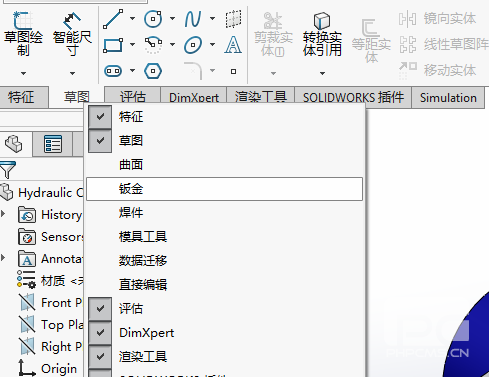
Task: Open dropdown under 智能尺寸 button
Action: click(x=72, y=73)
